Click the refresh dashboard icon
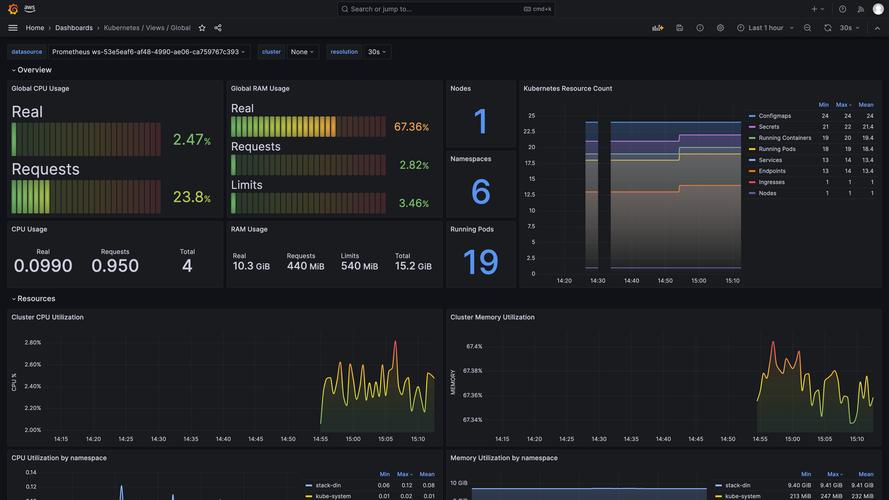Viewport: 889px width, 500px height. click(828, 28)
